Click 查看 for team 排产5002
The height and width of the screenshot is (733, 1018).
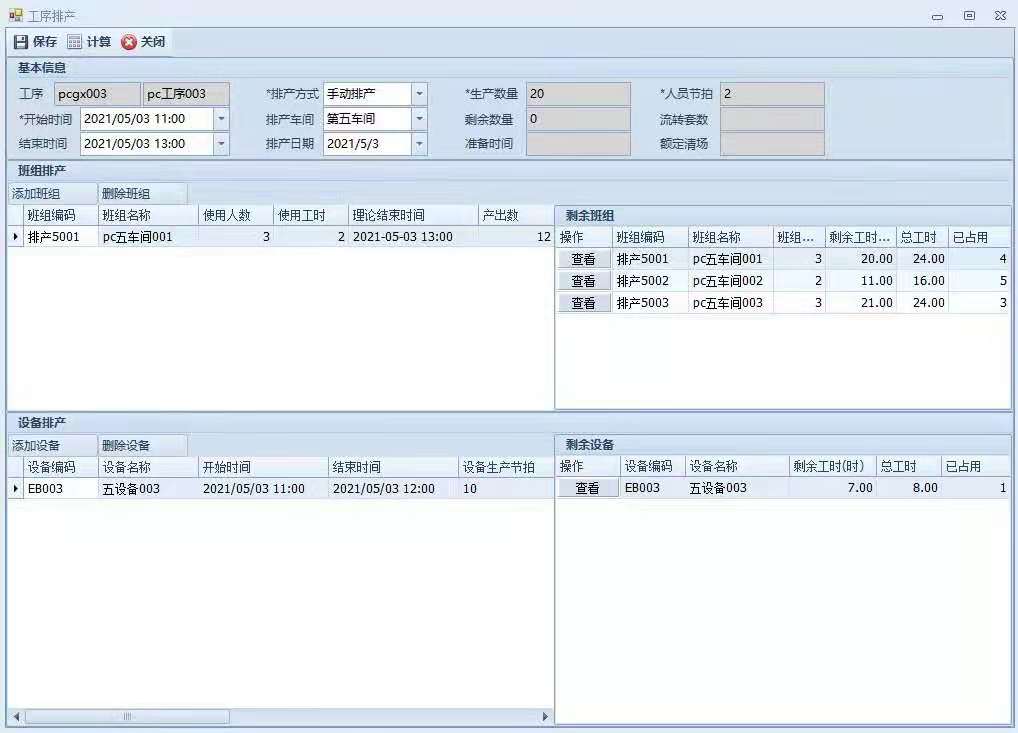point(583,281)
